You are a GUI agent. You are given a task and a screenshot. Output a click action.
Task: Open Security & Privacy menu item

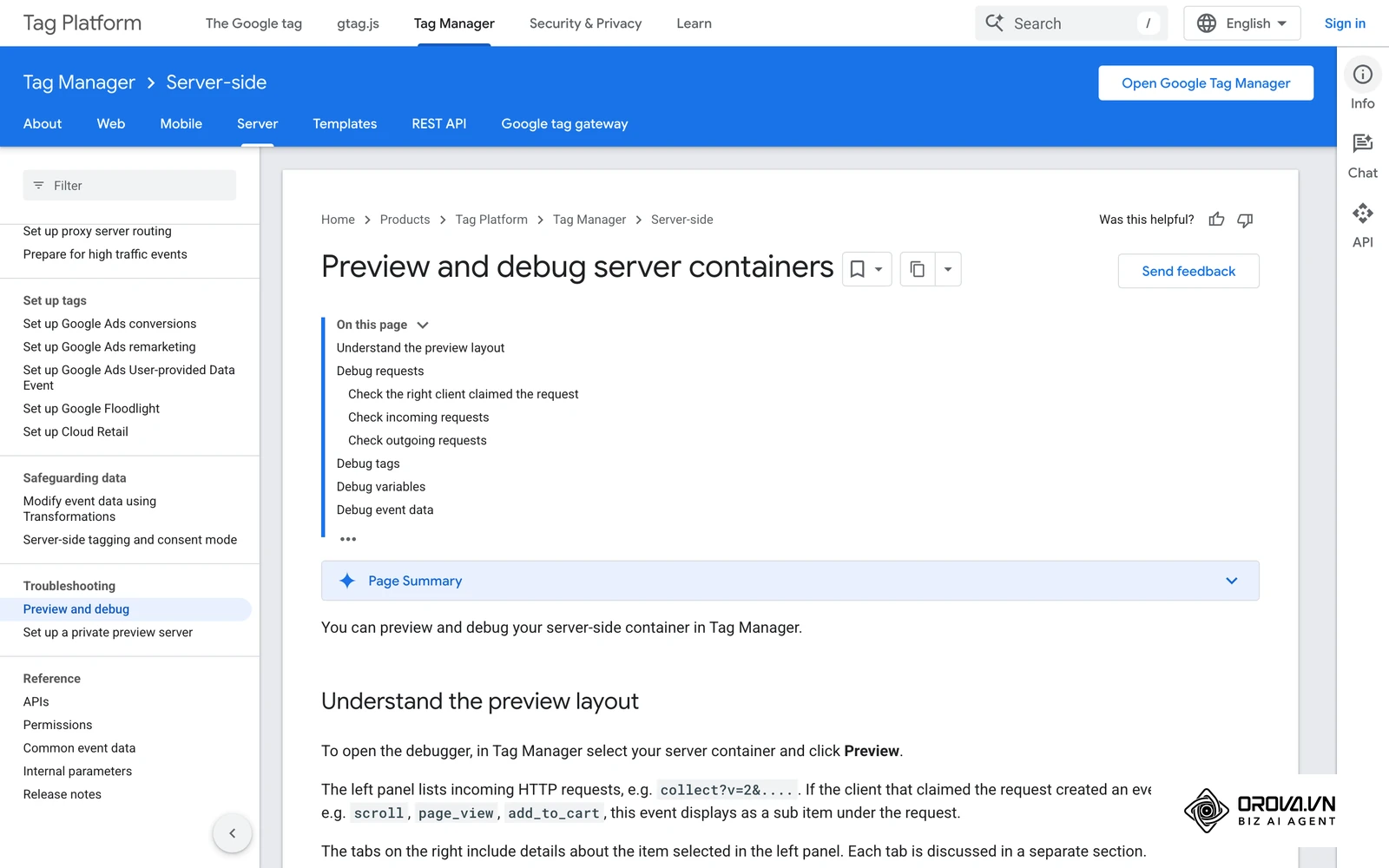[x=585, y=23]
